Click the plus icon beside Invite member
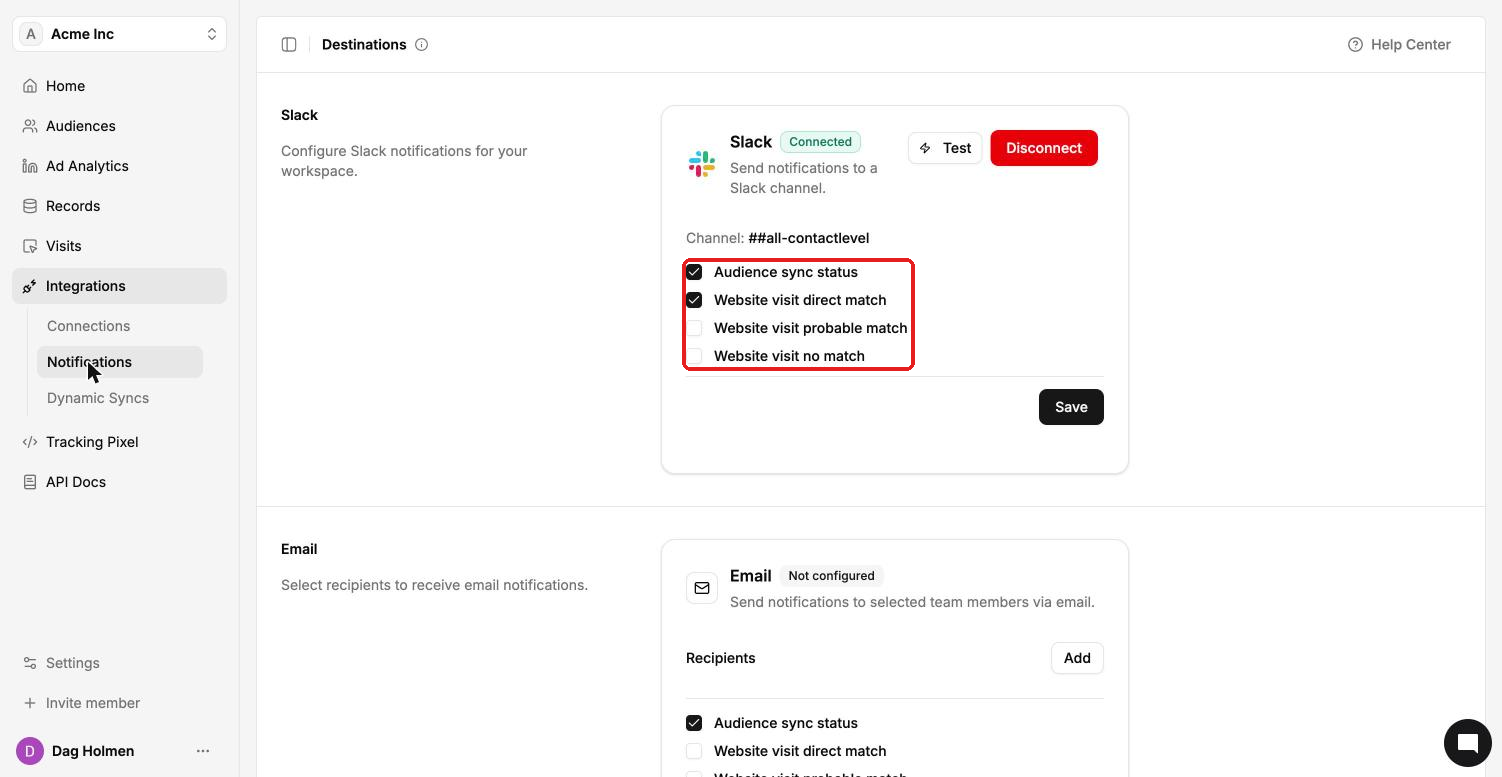This screenshot has height=777, width=1502. (30, 703)
